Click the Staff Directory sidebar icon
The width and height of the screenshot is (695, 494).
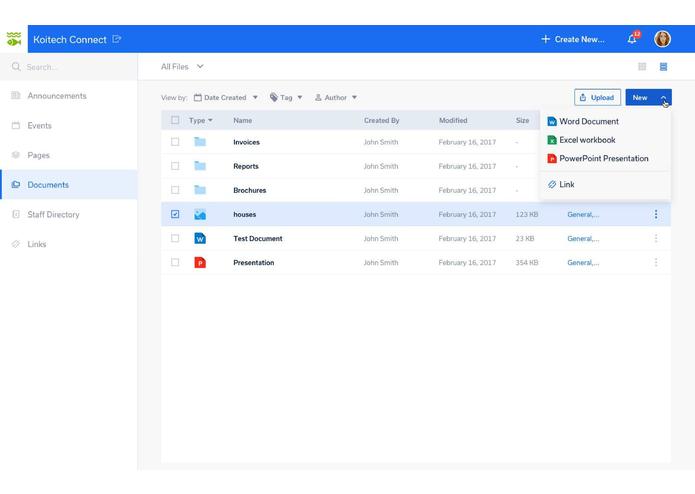[x=16, y=214]
